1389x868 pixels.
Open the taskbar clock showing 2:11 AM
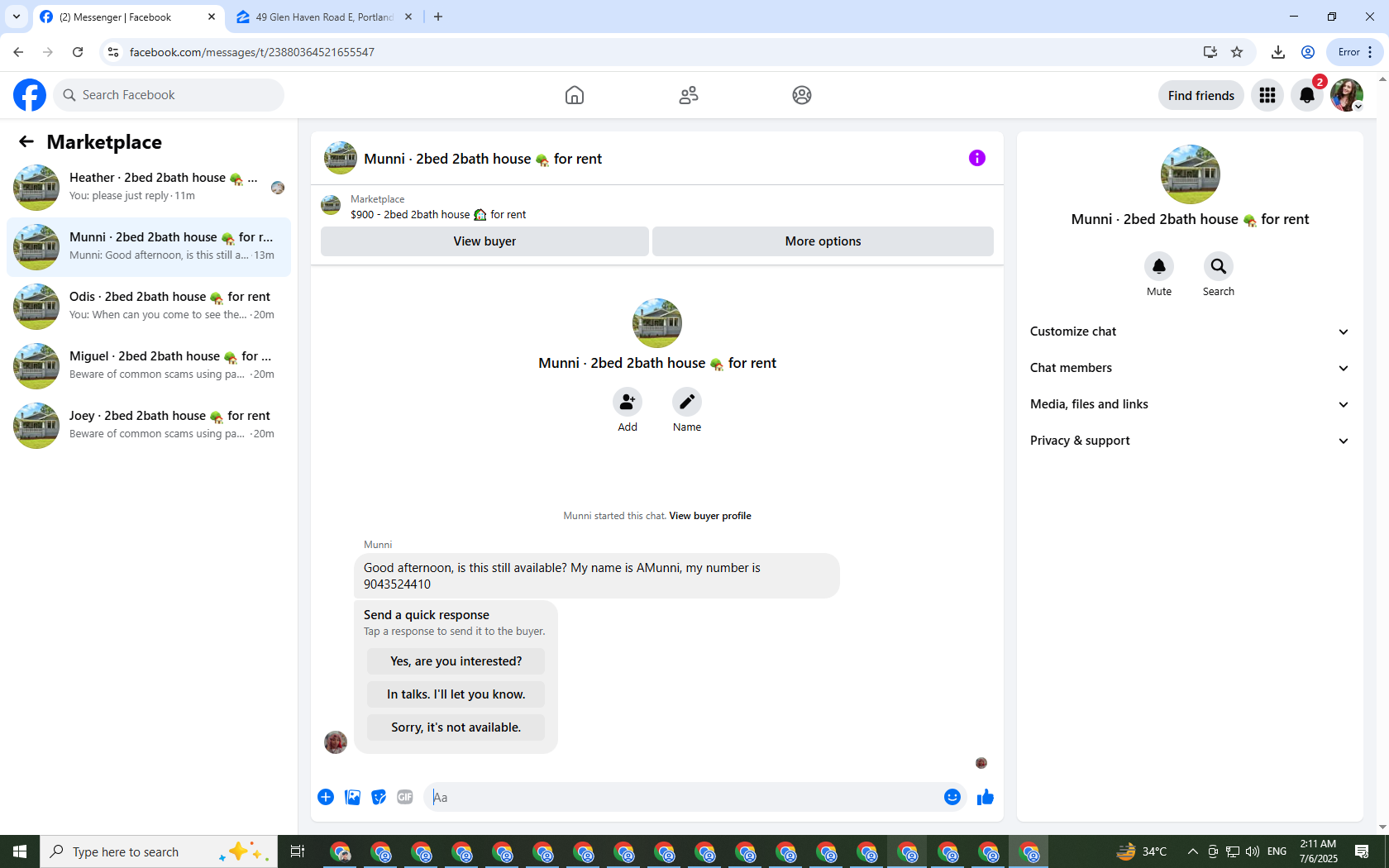[1318, 851]
